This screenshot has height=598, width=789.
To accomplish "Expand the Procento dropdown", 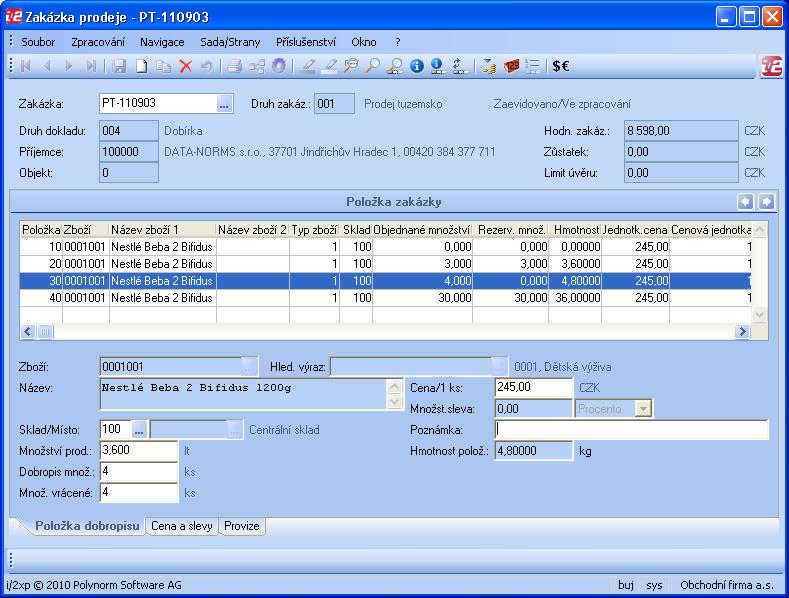I will point(643,409).
